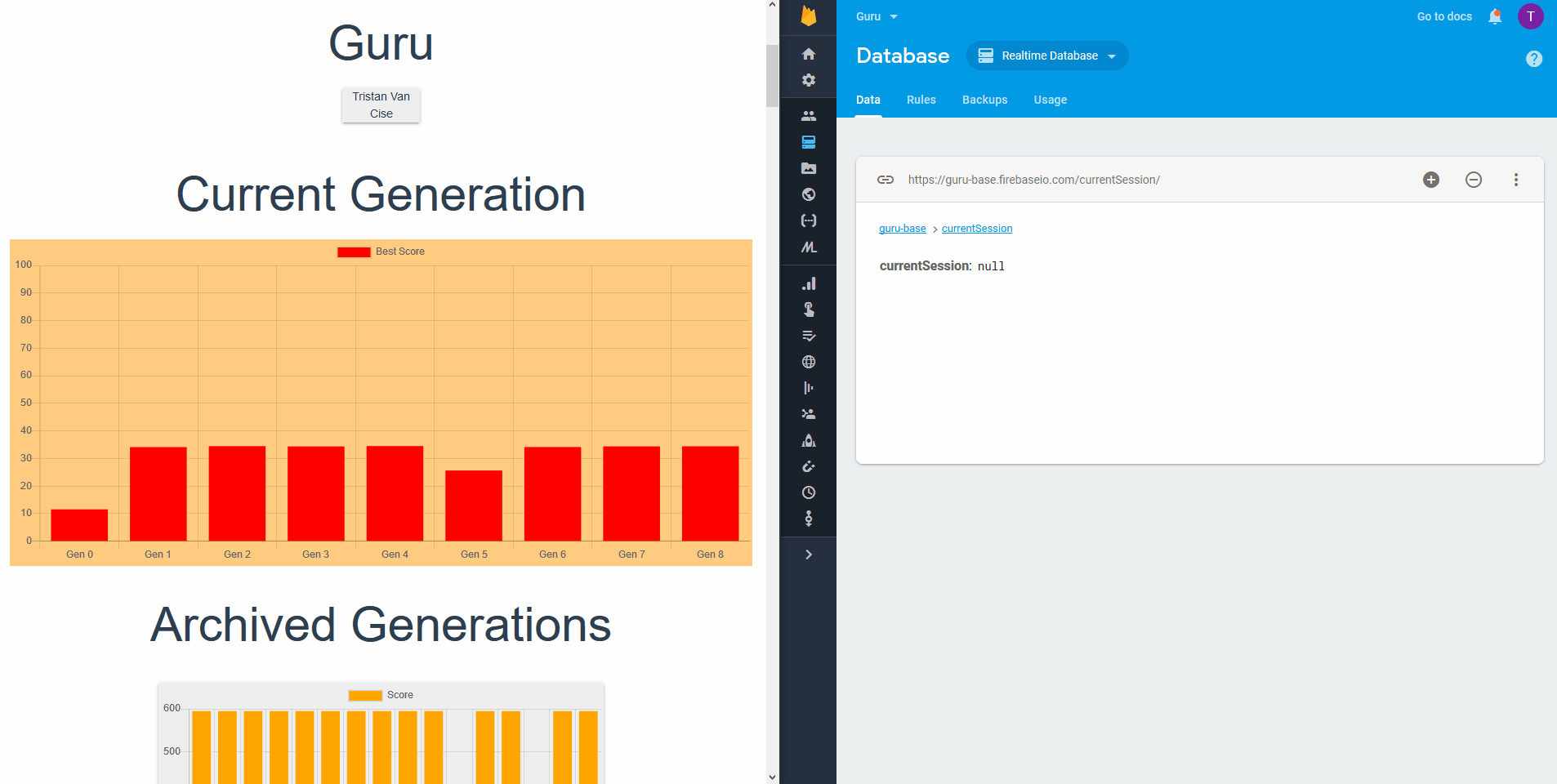Screen dimensions: 1557x784
Task: Open the T account avatar
Action: point(1531,16)
